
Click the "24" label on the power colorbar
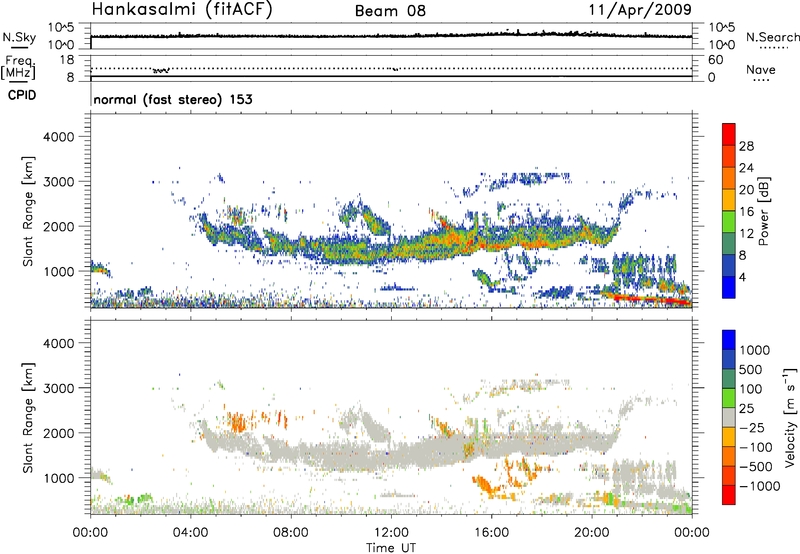tap(746, 168)
